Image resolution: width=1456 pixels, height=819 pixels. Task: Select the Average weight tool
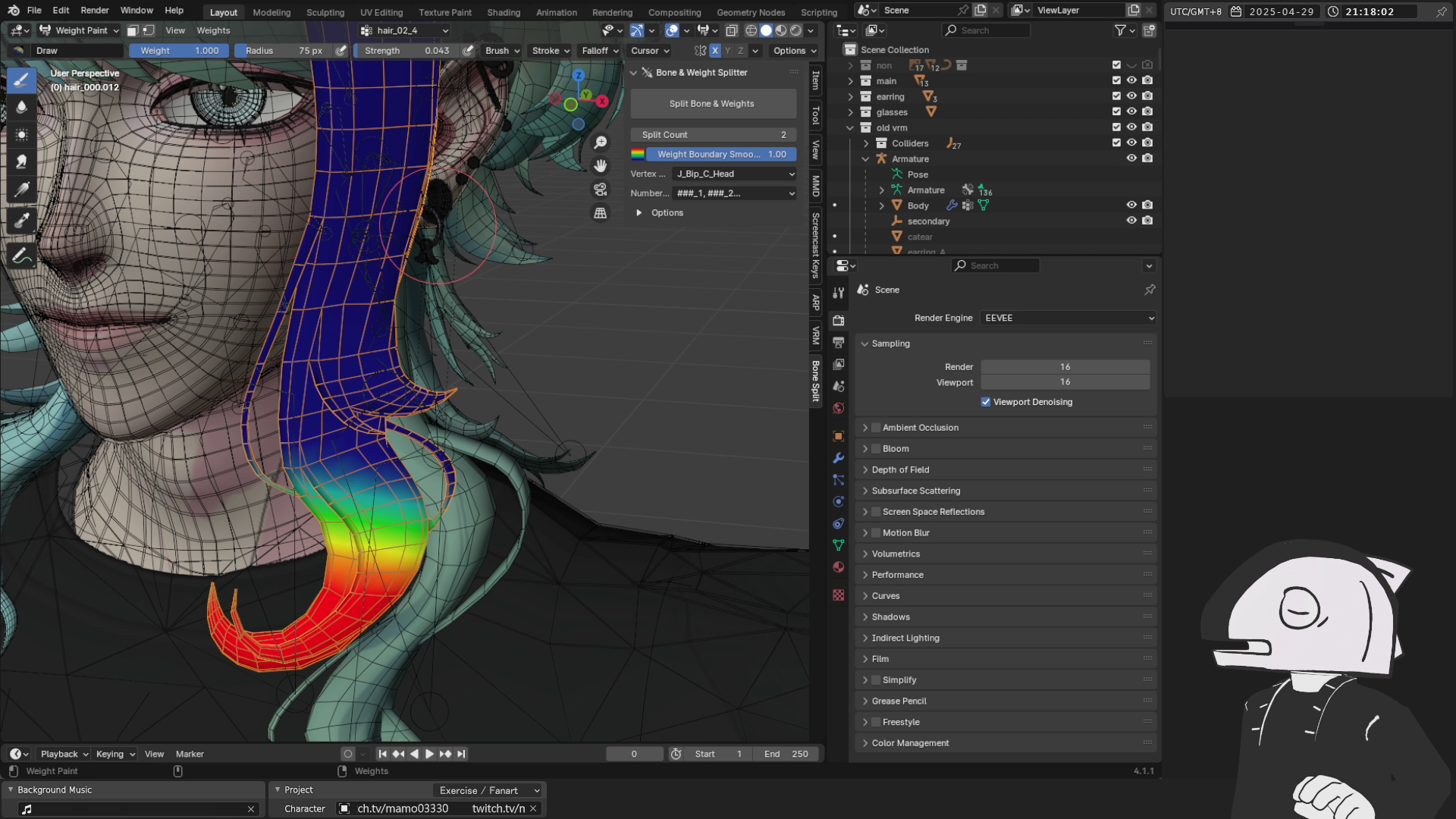(21, 135)
